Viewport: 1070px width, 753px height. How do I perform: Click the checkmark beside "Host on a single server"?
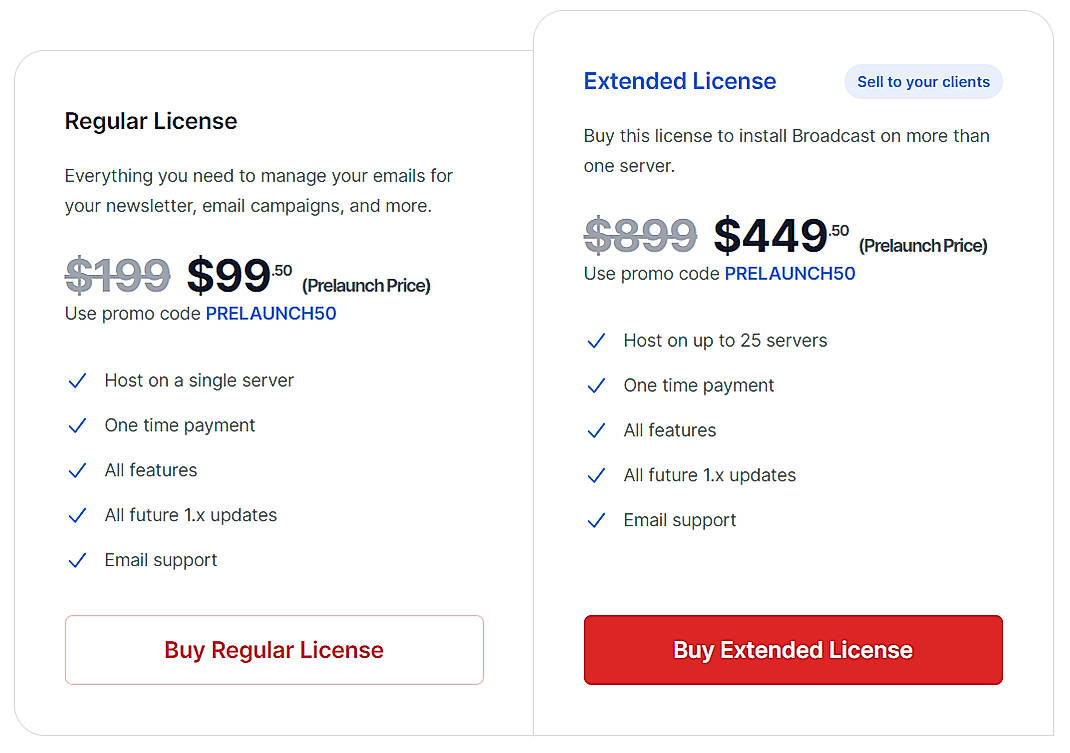click(x=78, y=381)
